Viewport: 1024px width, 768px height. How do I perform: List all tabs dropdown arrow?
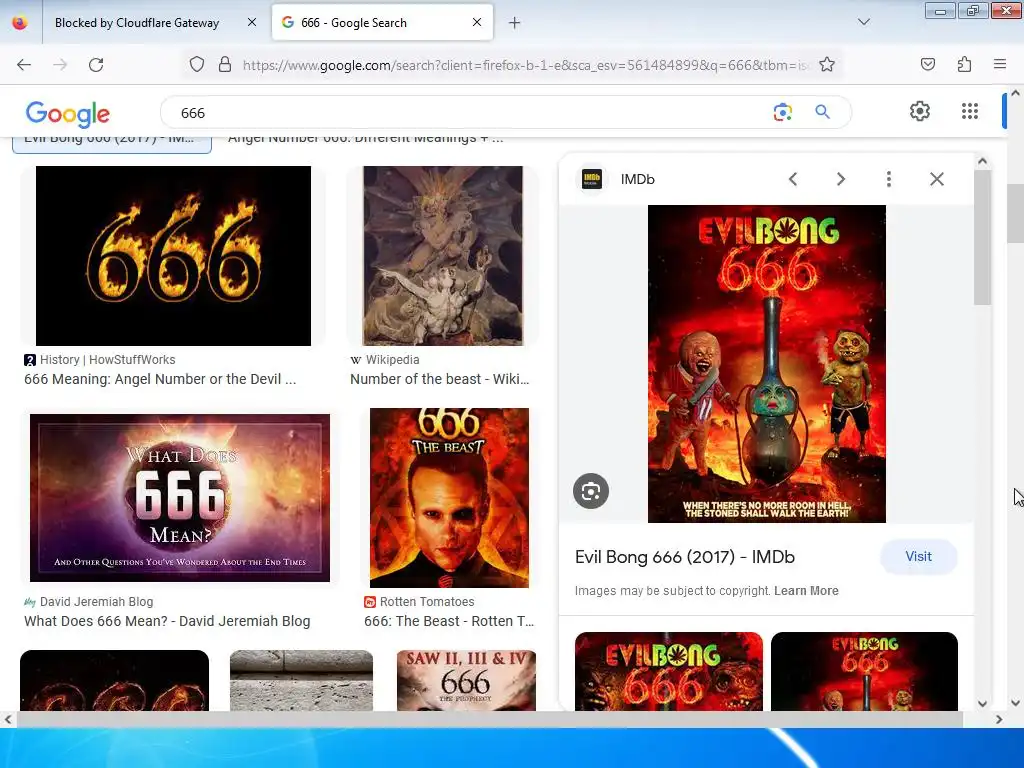[x=863, y=22]
